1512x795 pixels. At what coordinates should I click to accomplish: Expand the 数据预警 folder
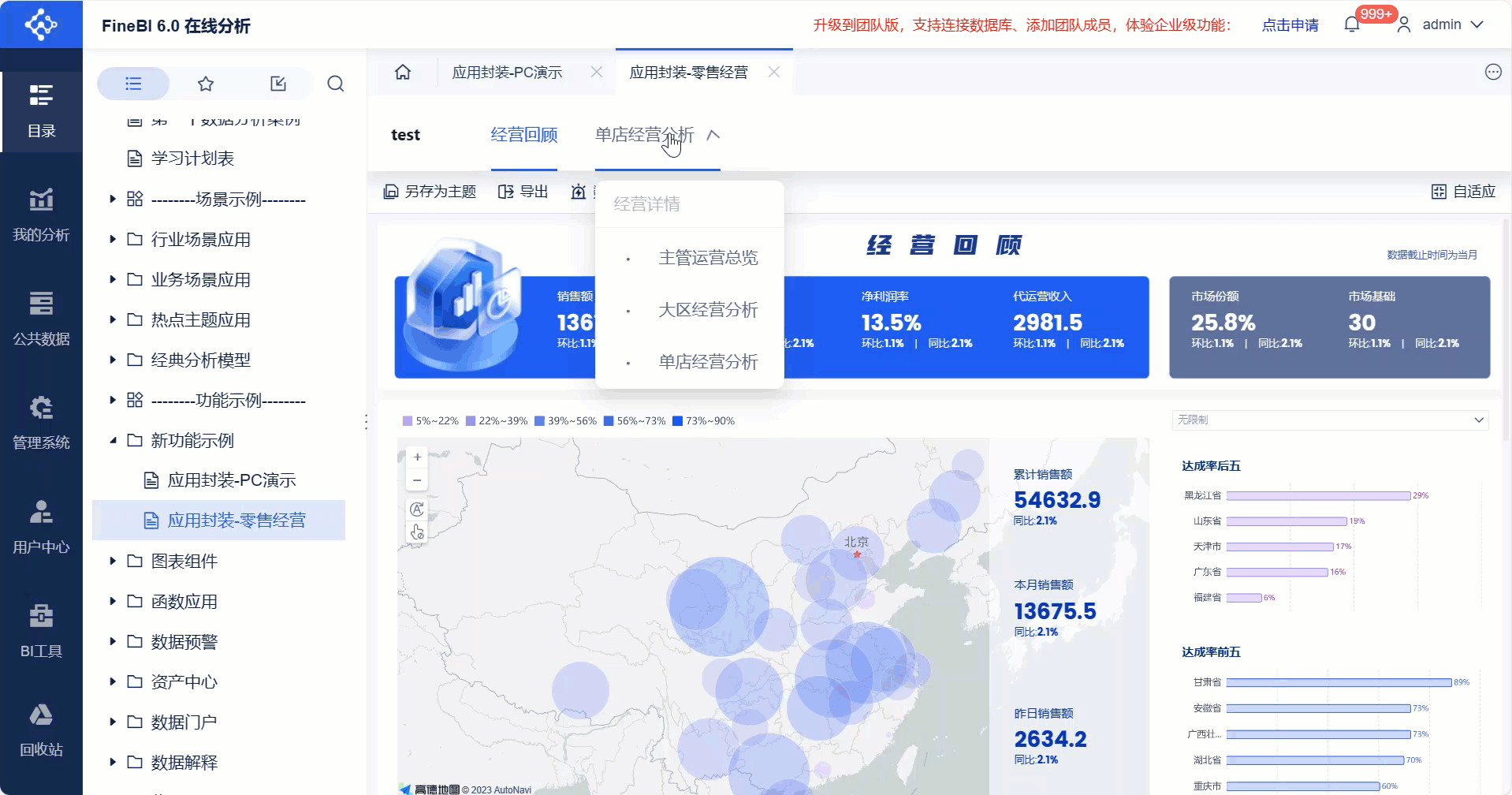tap(113, 641)
